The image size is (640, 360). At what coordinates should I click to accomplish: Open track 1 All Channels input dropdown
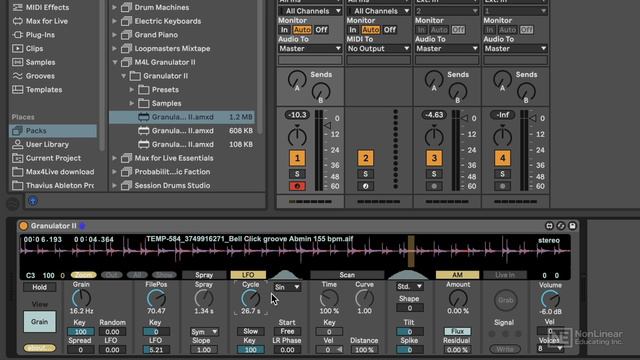pyautogui.click(x=310, y=11)
